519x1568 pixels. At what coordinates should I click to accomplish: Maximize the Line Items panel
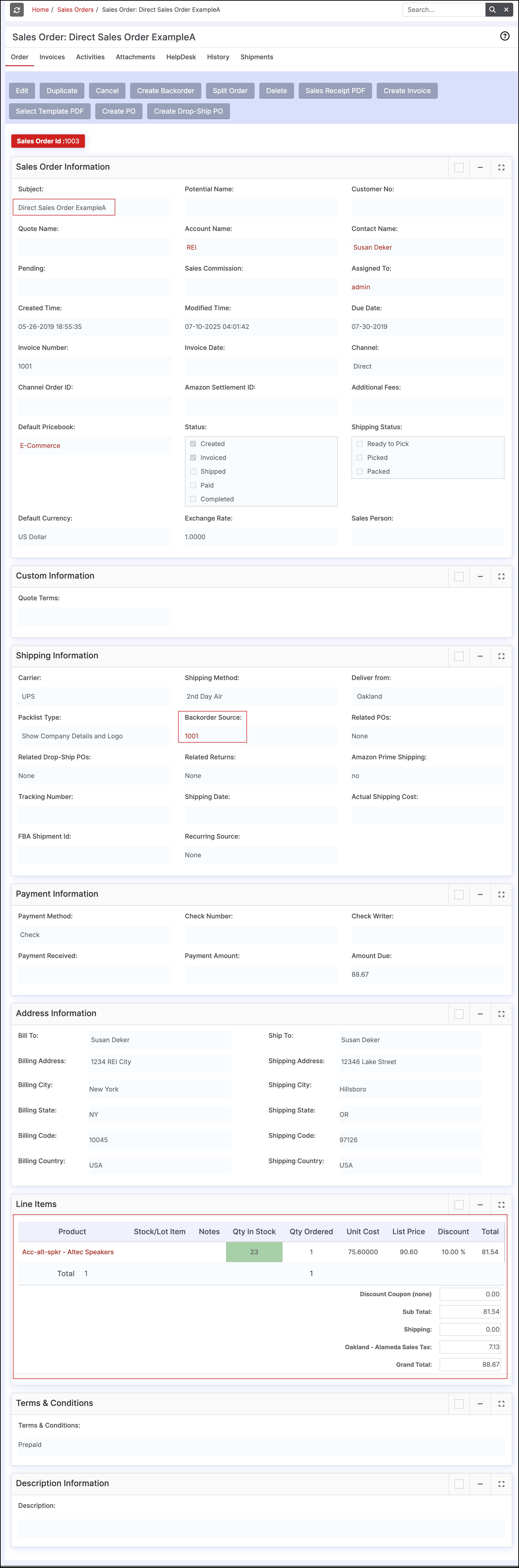click(501, 1205)
